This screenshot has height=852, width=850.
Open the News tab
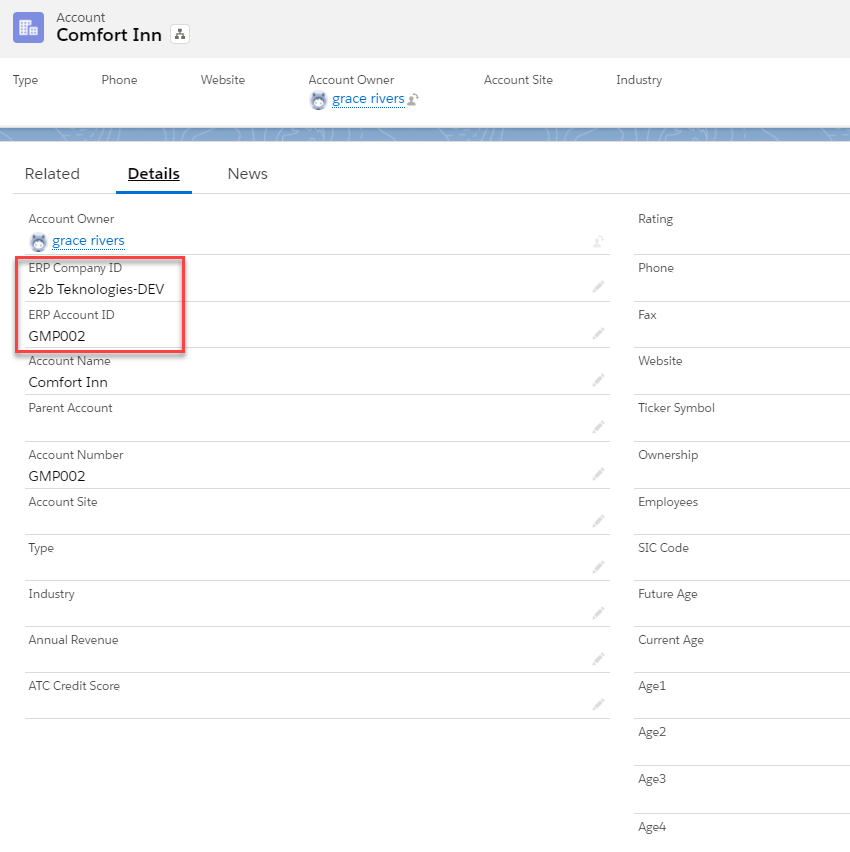[x=247, y=174]
